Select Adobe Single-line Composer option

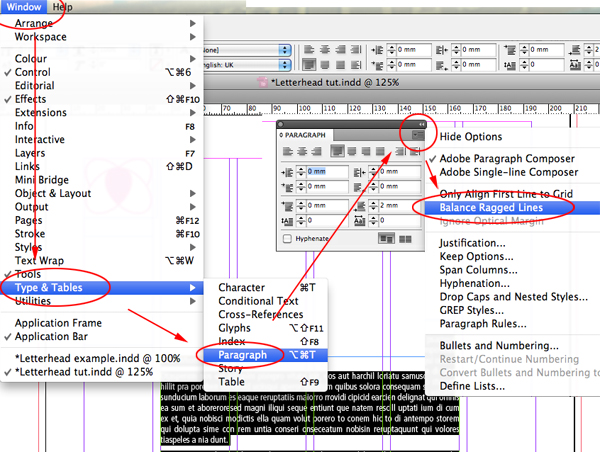click(x=512, y=172)
